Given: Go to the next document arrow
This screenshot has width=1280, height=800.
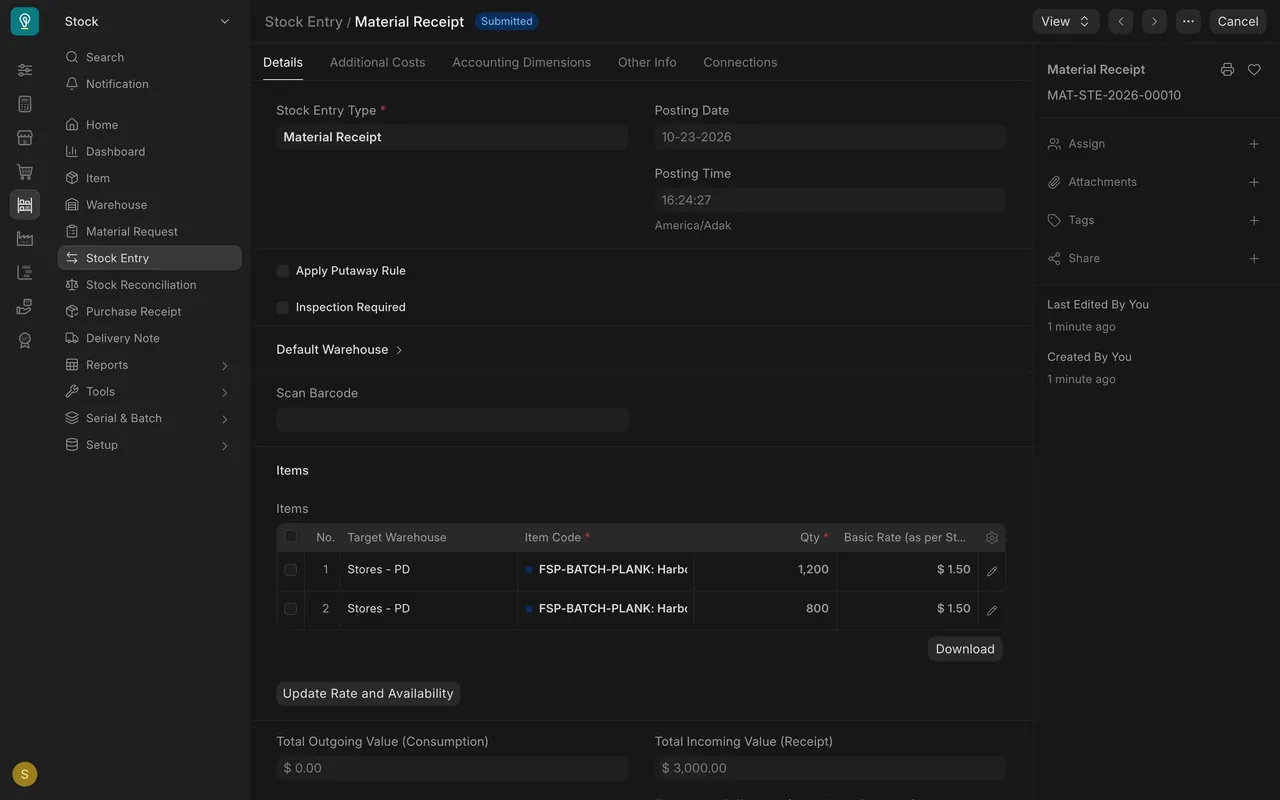Looking at the screenshot, I should click(1155, 21).
